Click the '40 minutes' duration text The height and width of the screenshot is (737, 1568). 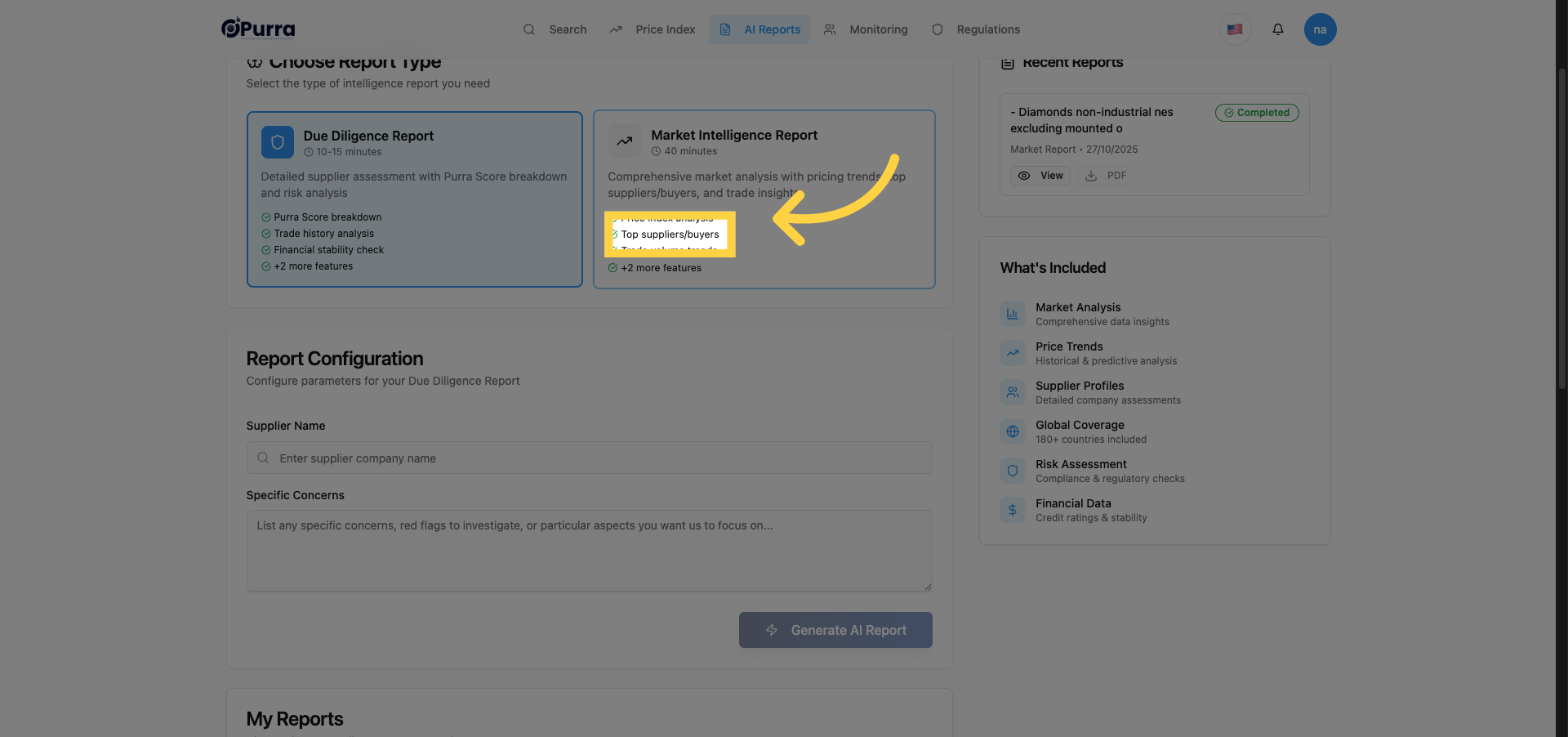(x=691, y=151)
